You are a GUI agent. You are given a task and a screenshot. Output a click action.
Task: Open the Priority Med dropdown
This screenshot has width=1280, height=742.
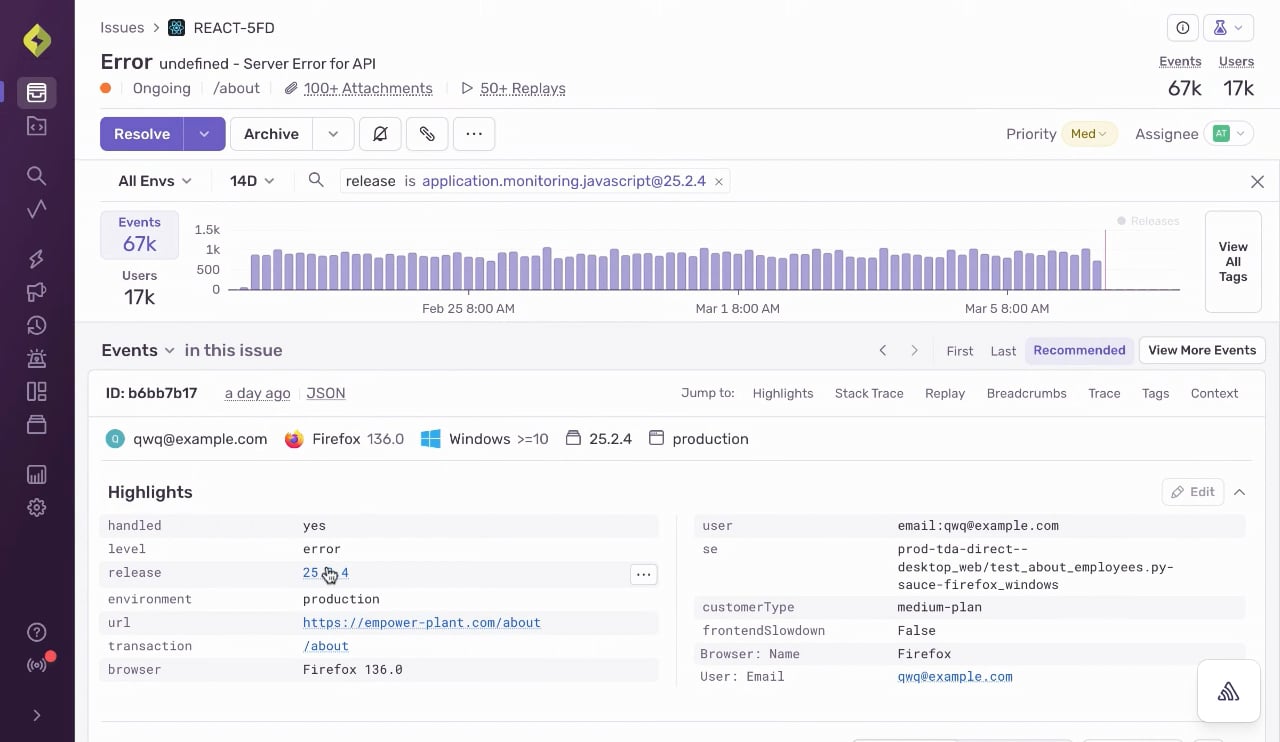(x=1089, y=134)
